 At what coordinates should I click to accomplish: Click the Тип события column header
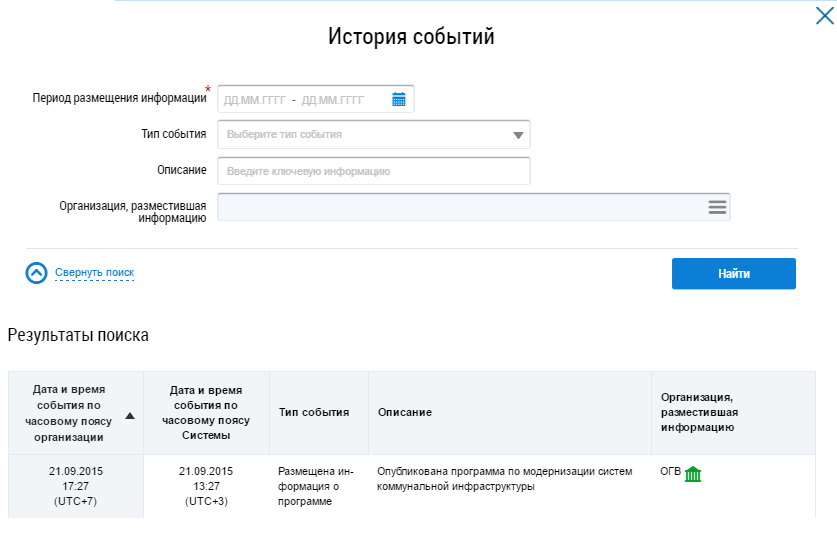tap(314, 412)
